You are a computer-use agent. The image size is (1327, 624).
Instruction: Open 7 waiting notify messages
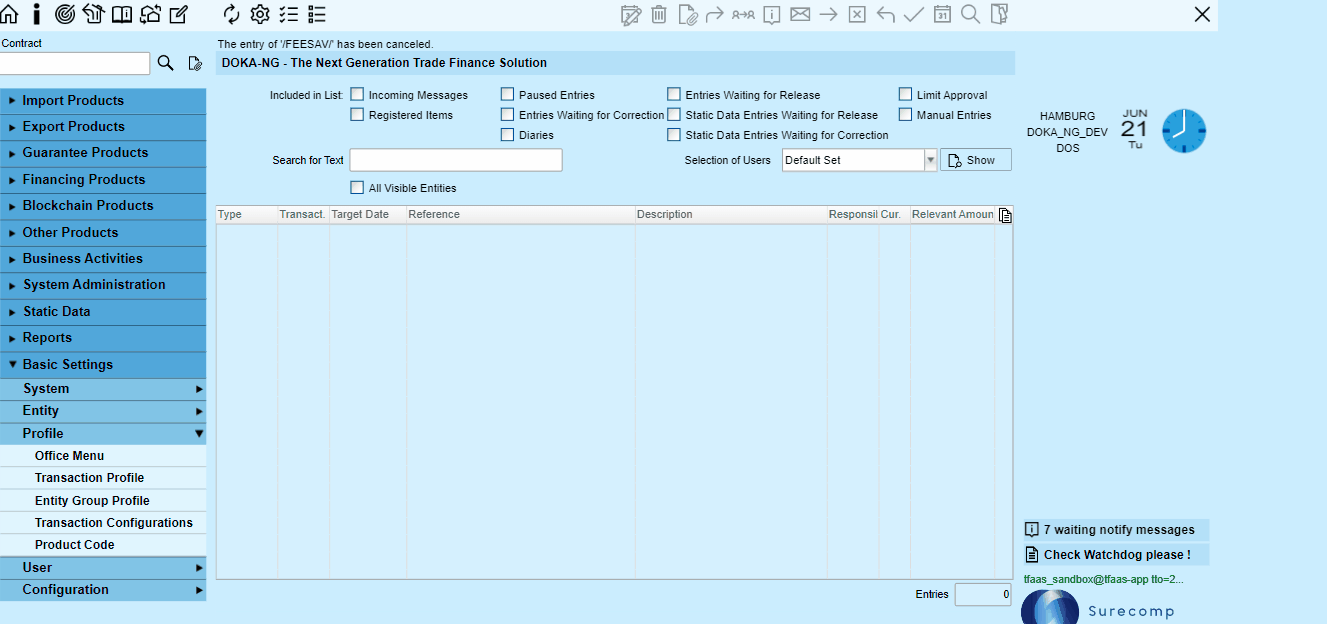[x=1116, y=530]
